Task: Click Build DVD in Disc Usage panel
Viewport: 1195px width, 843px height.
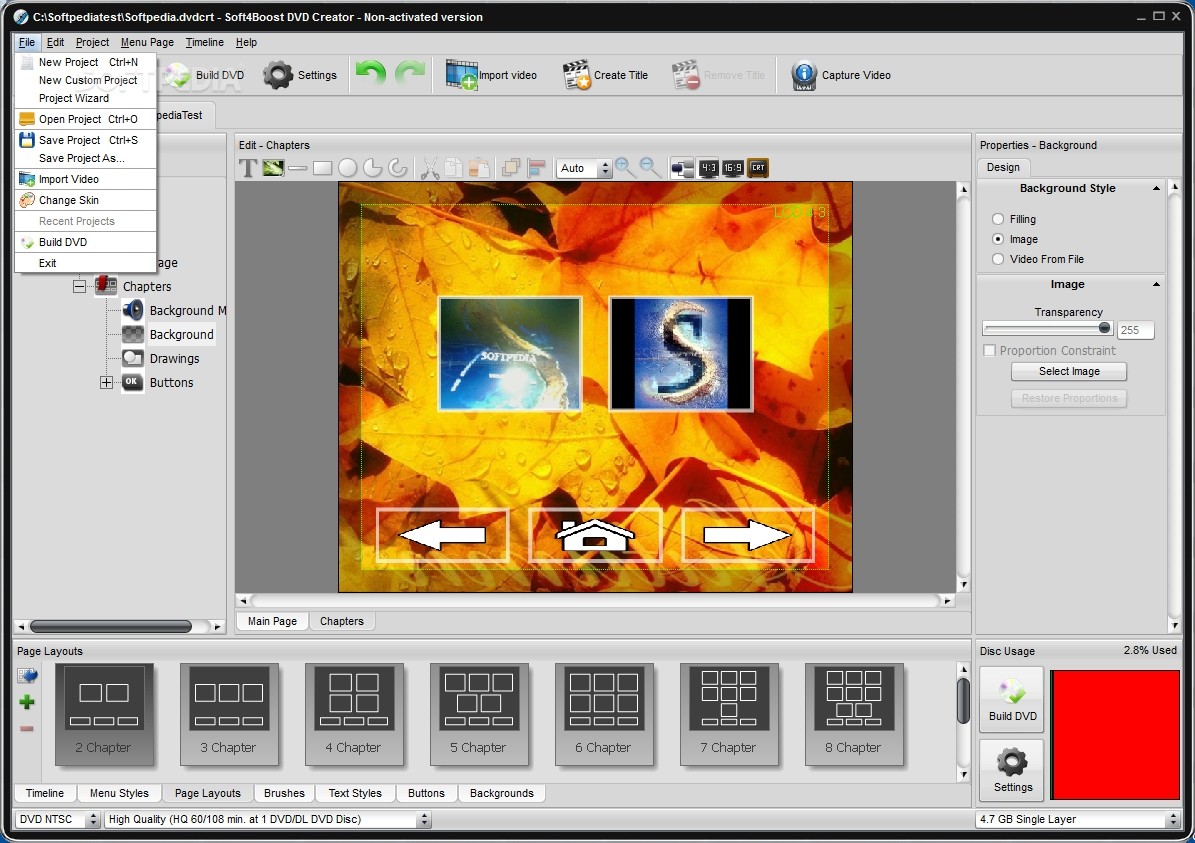Action: [x=1012, y=700]
